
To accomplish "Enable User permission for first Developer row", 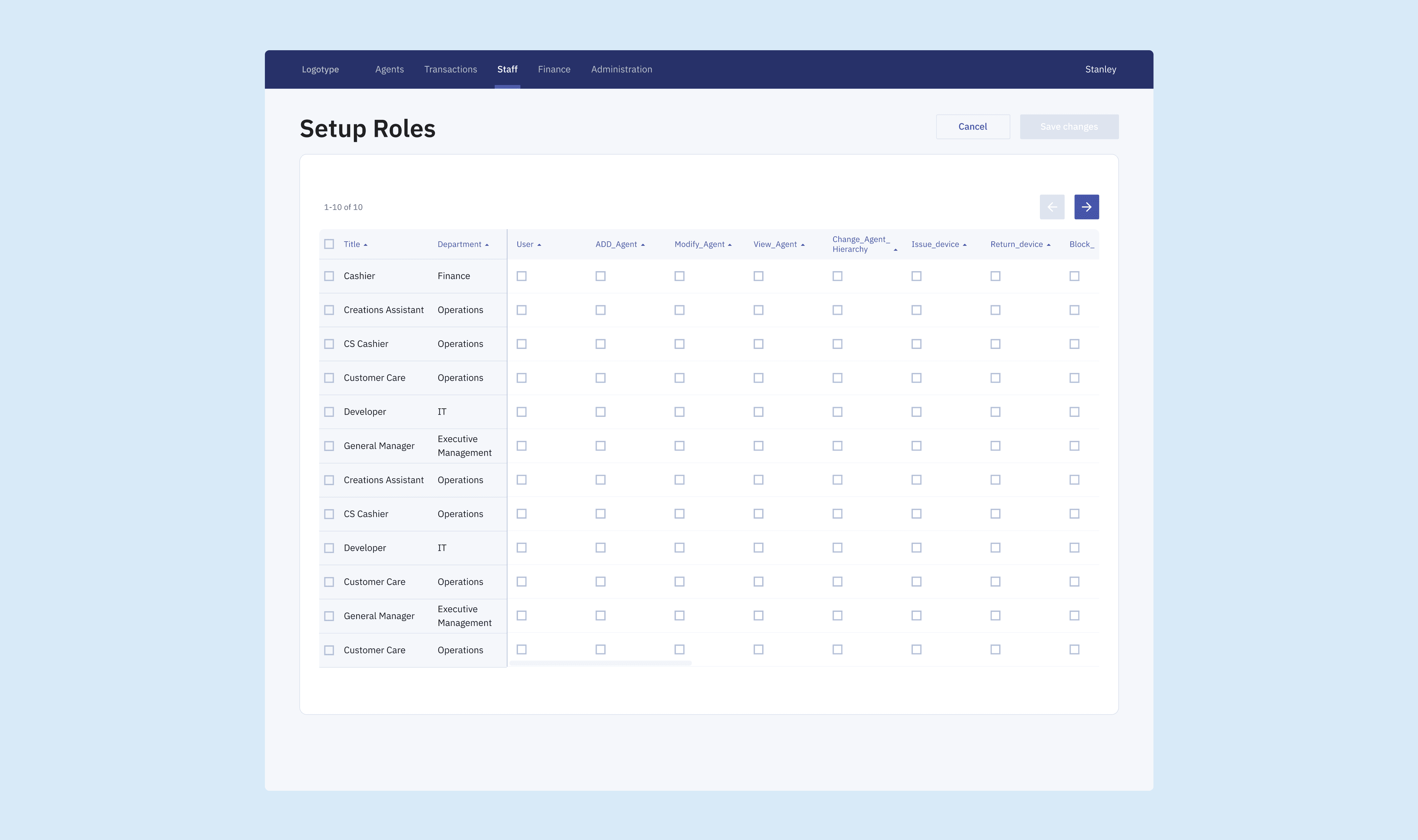I will [x=522, y=412].
